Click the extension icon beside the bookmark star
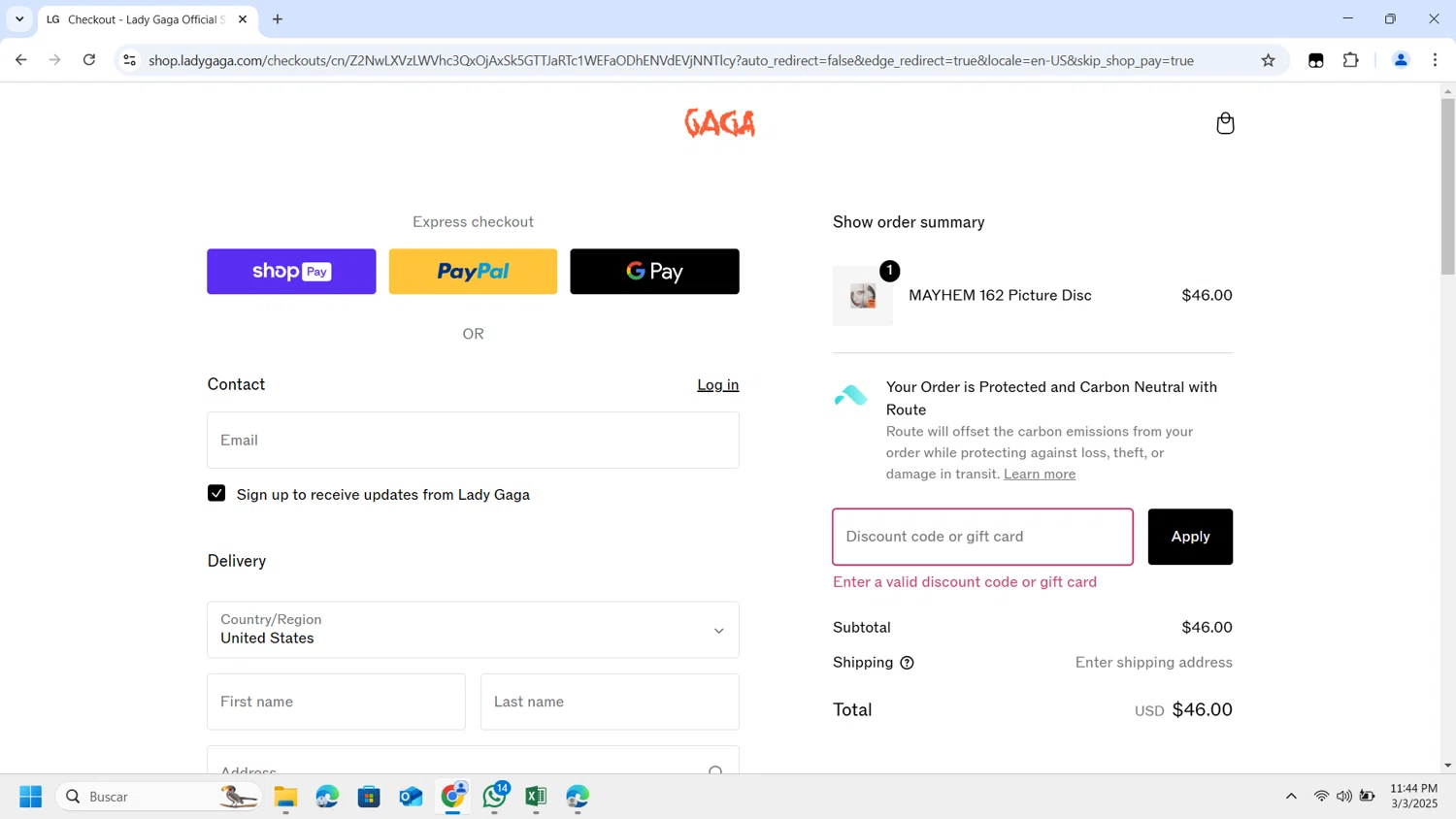 (1315, 60)
